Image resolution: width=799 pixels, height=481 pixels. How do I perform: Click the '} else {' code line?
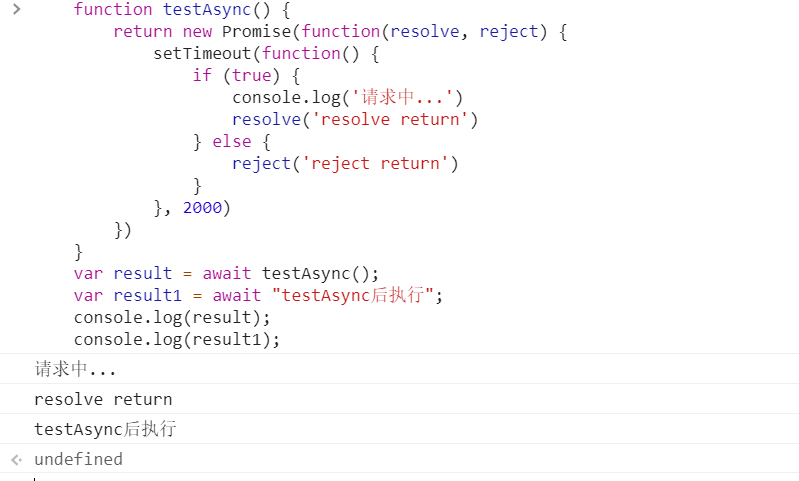[x=232, y=141]
